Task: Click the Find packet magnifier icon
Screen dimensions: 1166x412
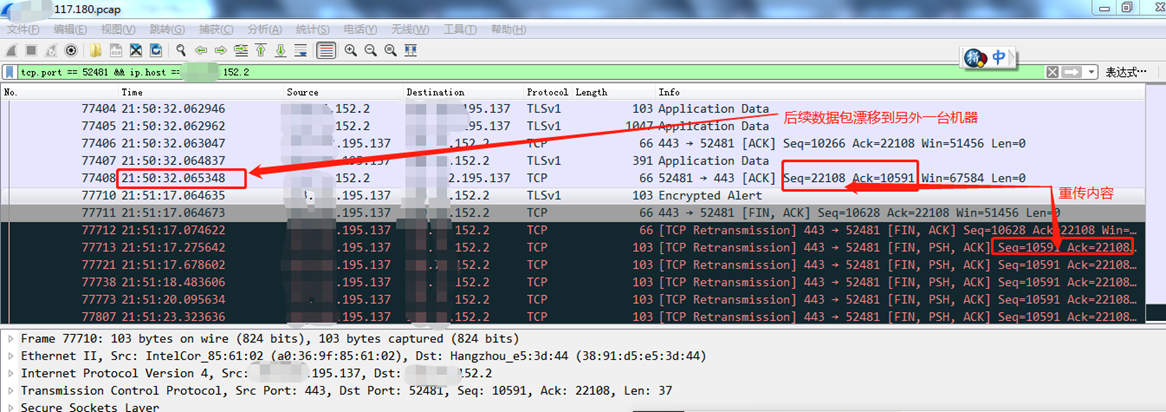Action: click(x=182, y=50)
